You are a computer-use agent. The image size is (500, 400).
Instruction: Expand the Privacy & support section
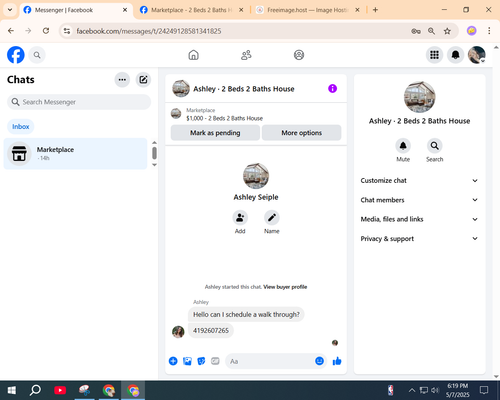click(419, 239)
